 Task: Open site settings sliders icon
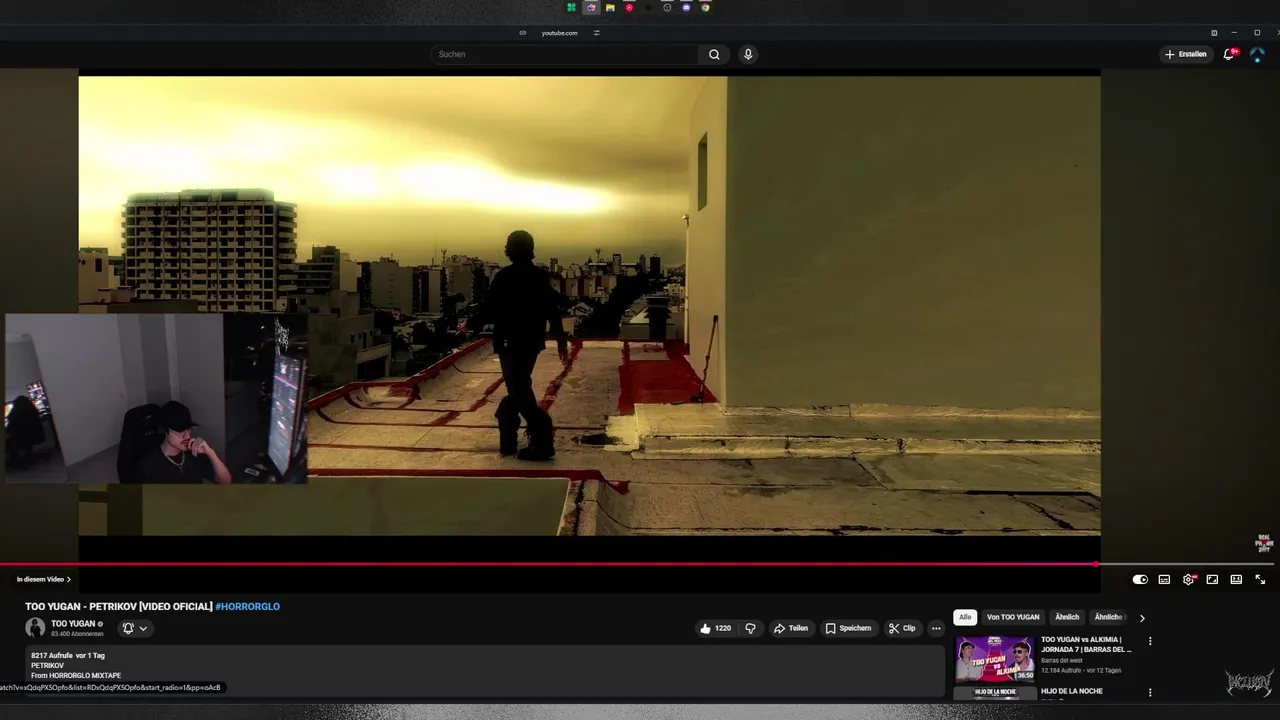click(x=597, y=33)
